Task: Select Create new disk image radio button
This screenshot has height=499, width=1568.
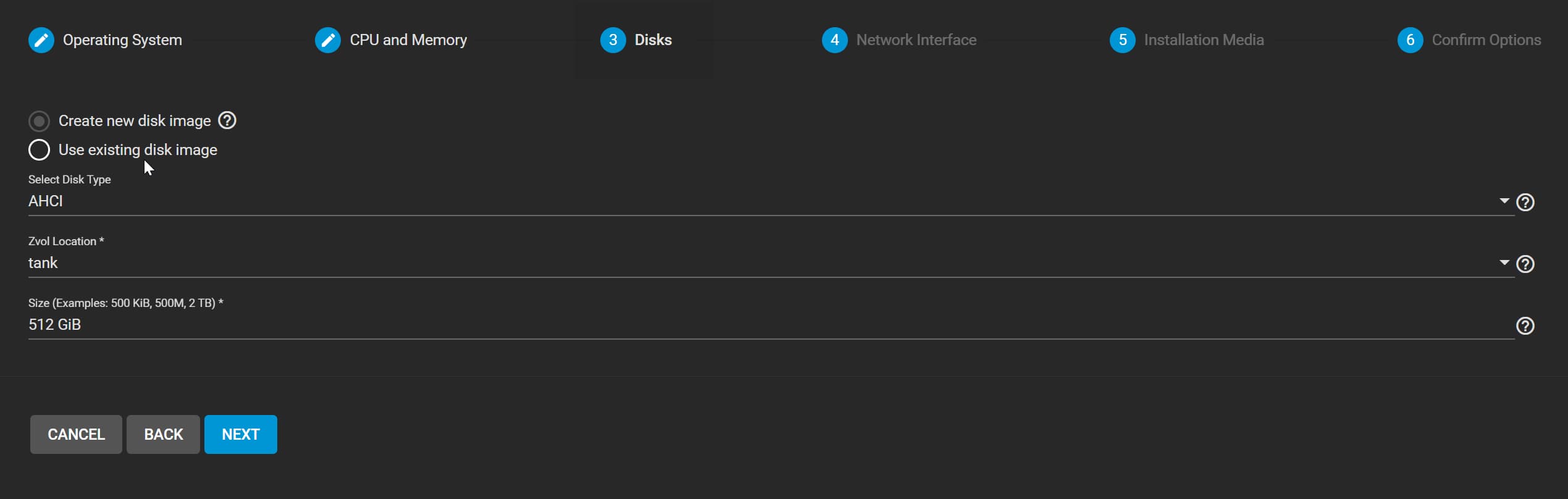Action: click(x=39, y=121)
